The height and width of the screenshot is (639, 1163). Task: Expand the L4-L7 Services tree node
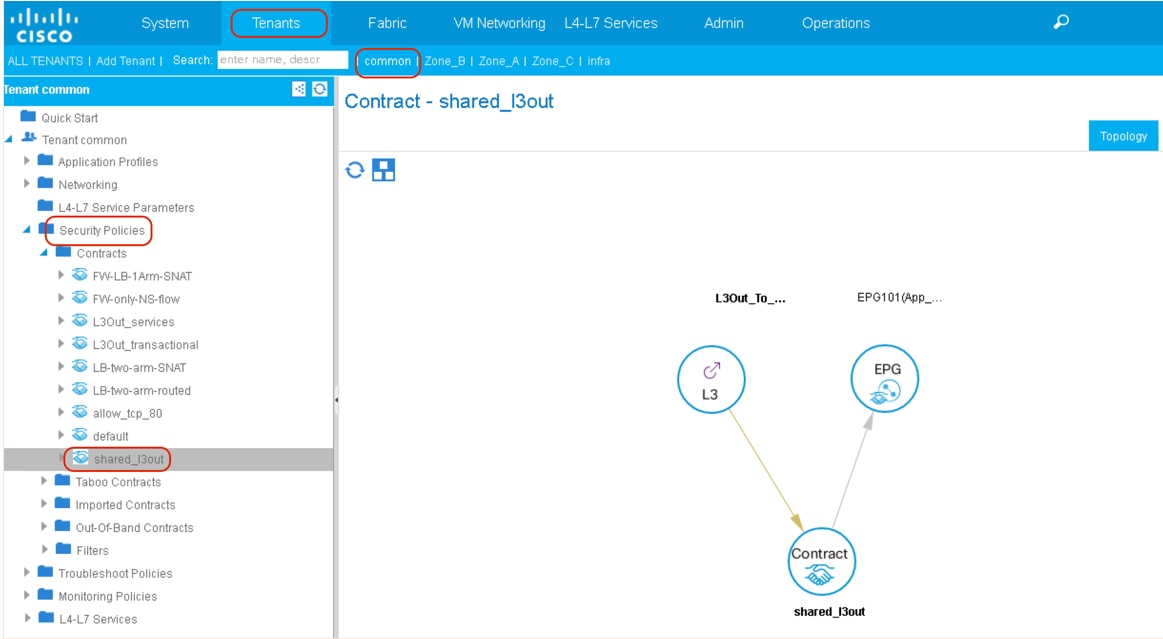27,618
